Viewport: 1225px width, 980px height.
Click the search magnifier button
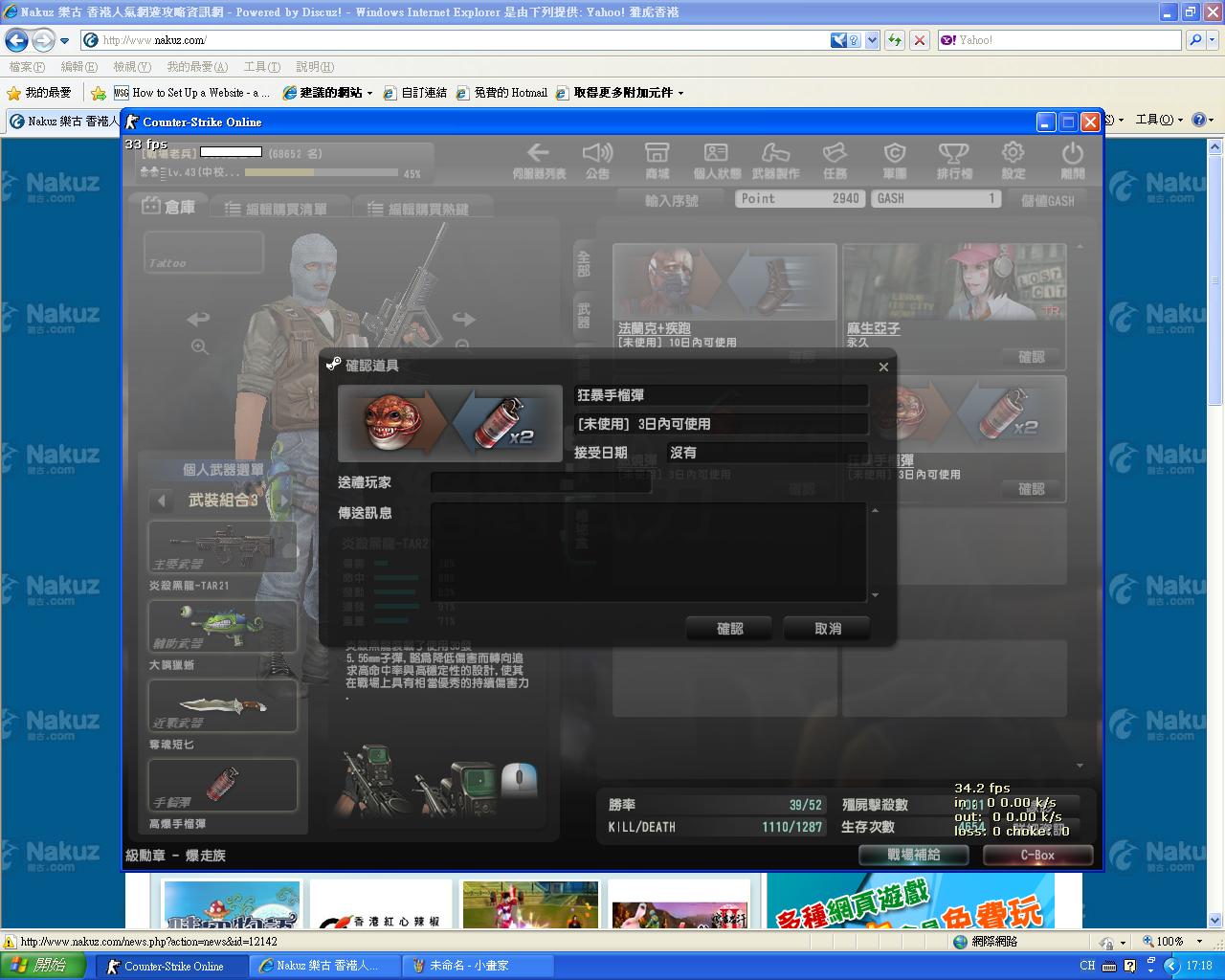pos(1194,40)
